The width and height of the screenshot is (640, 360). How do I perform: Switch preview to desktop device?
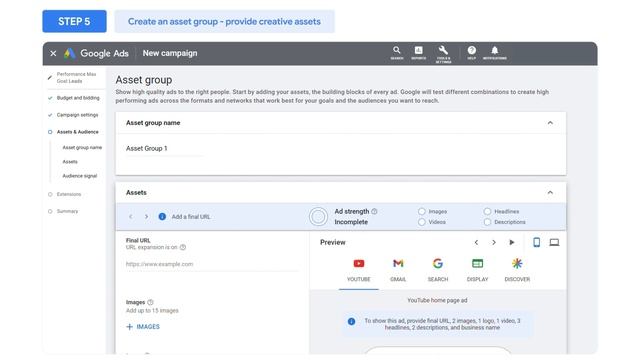(554, 243)
